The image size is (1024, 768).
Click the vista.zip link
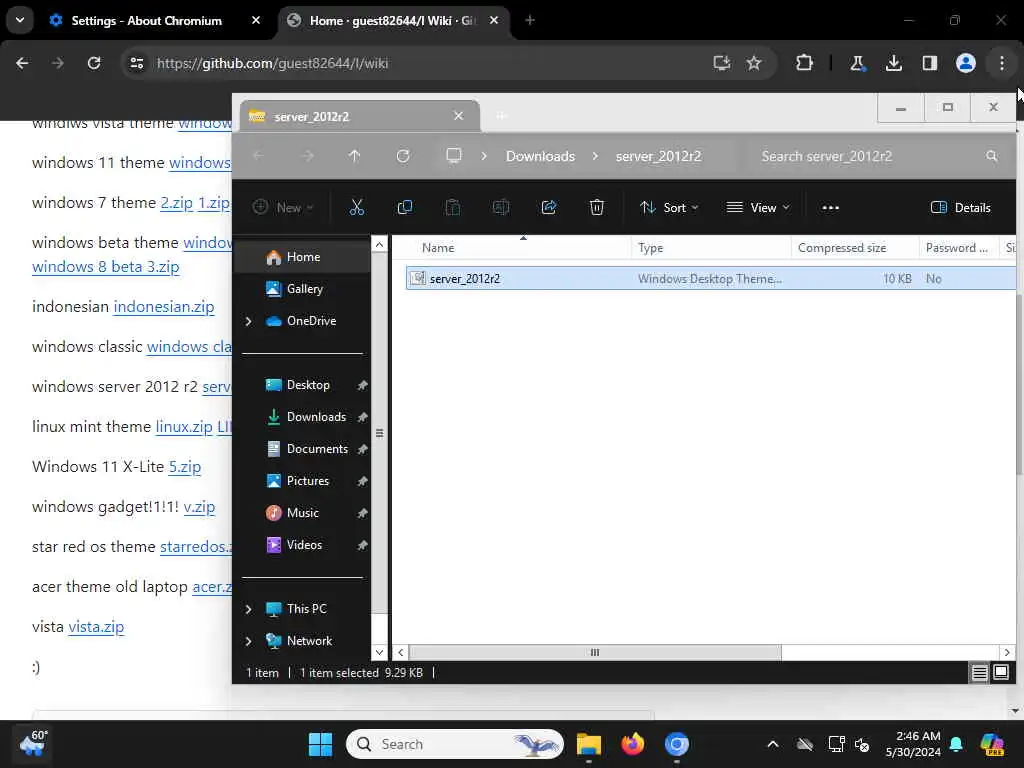click(x=96, y=627)
